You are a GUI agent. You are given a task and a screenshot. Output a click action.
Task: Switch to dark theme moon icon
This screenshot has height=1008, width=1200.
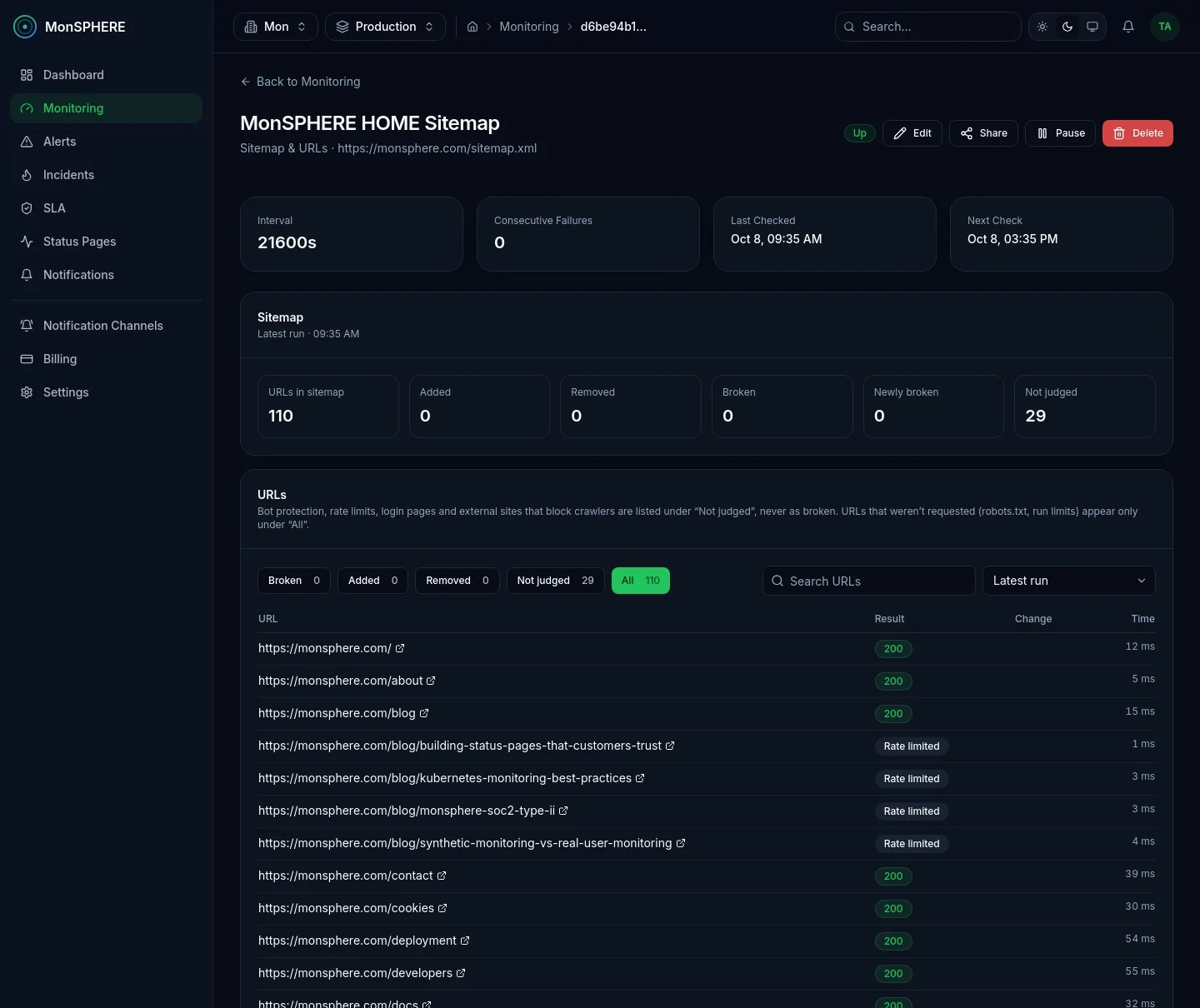pyautogui.click(x=1067, y=27)
